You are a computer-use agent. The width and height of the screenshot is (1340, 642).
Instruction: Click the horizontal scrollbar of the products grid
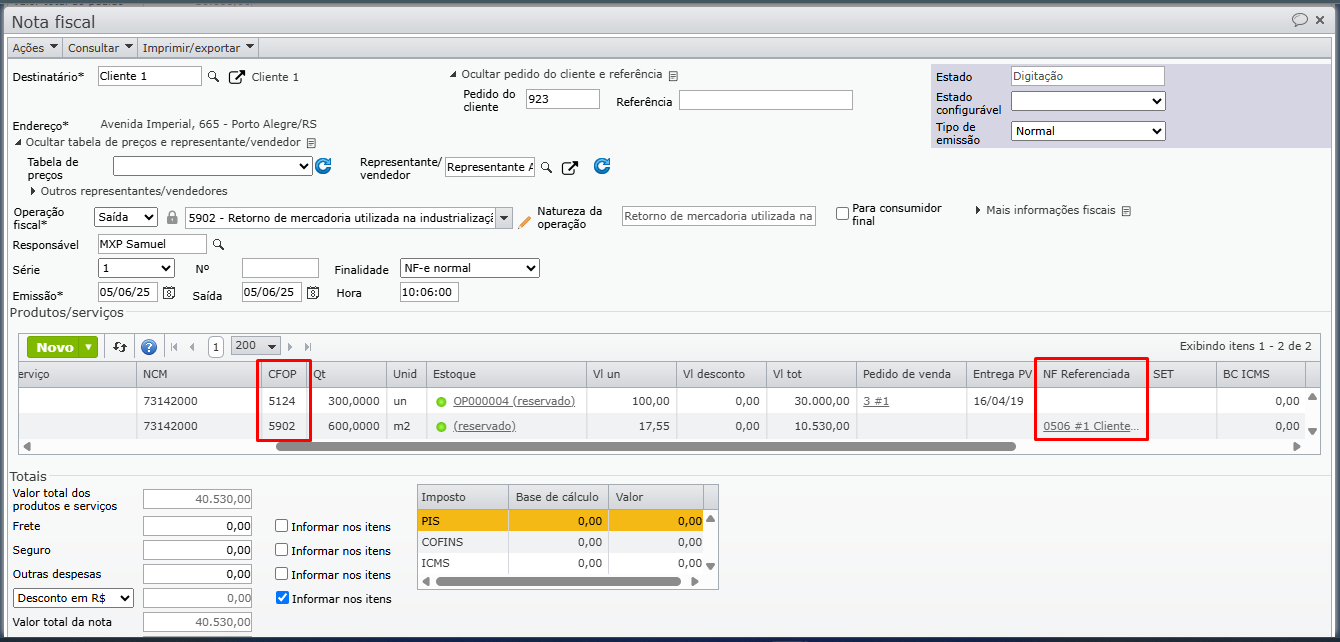[x=645, y=446]
